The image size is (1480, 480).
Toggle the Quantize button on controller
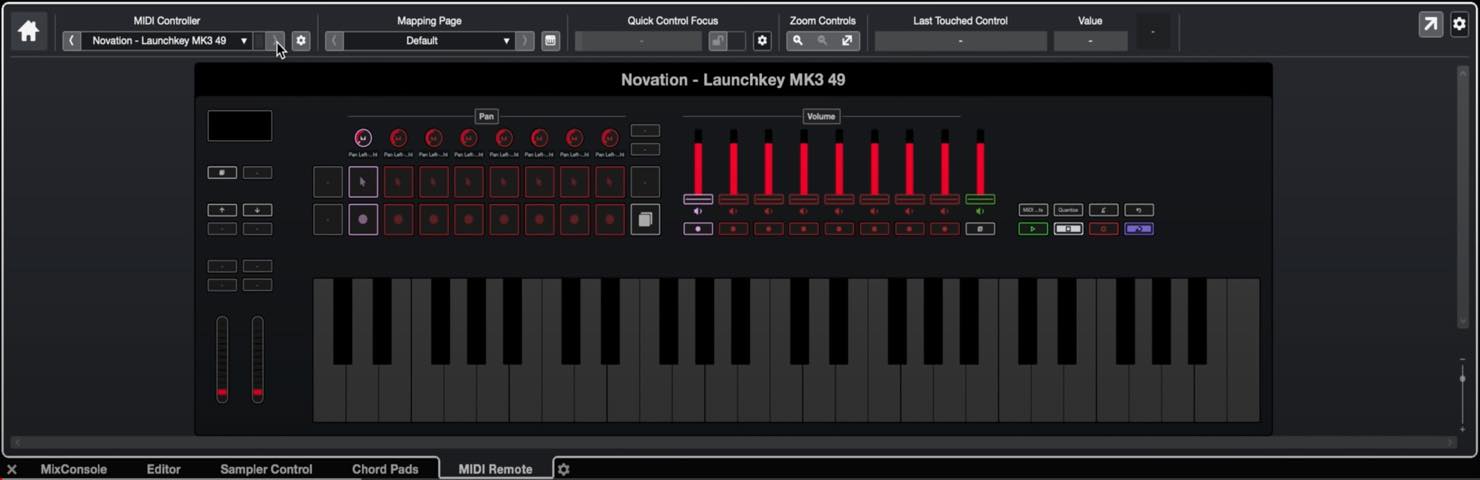[1068, 210]
